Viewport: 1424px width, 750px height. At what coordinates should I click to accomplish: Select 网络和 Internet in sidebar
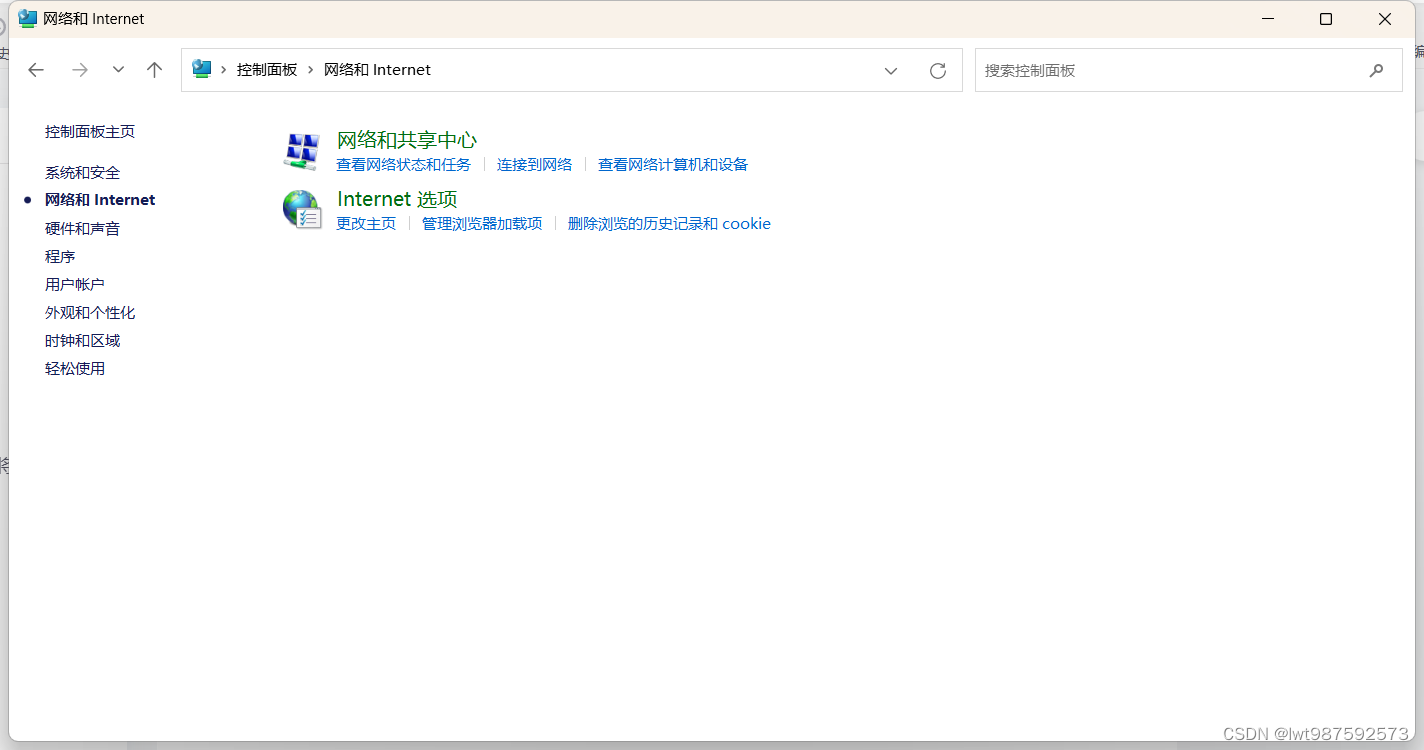tap(100, 200)
